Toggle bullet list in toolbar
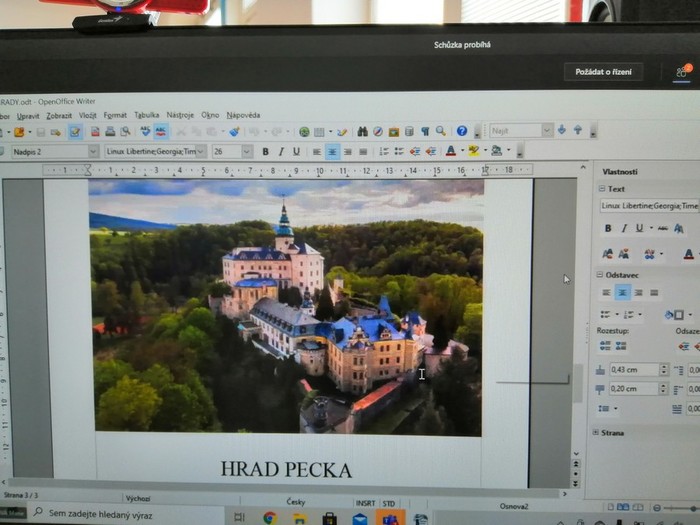Screen dimensions: 700x525 tap(399, 151)
